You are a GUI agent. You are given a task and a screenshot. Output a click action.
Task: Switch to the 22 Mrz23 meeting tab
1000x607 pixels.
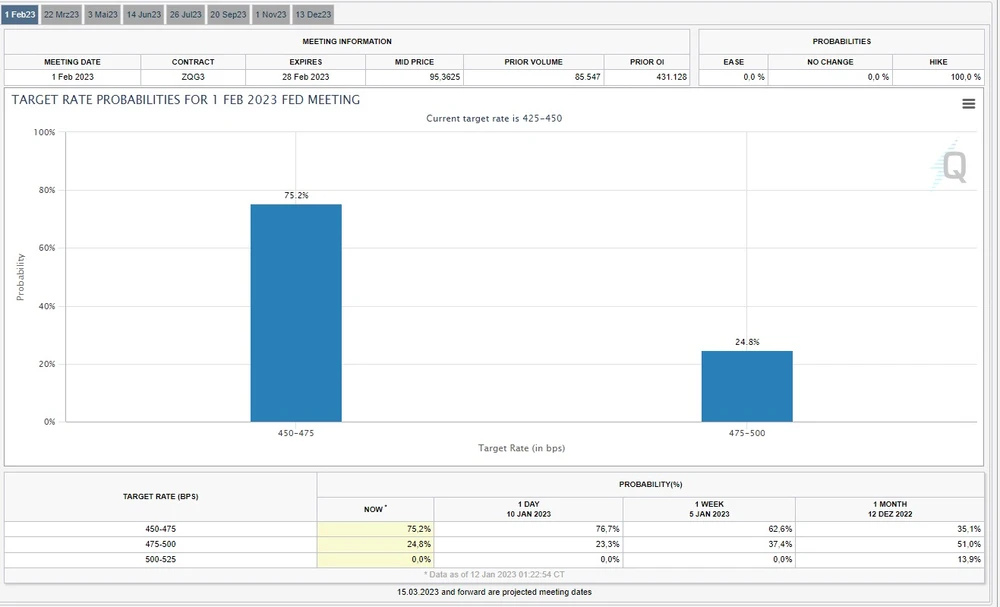(x=61, y=15)
